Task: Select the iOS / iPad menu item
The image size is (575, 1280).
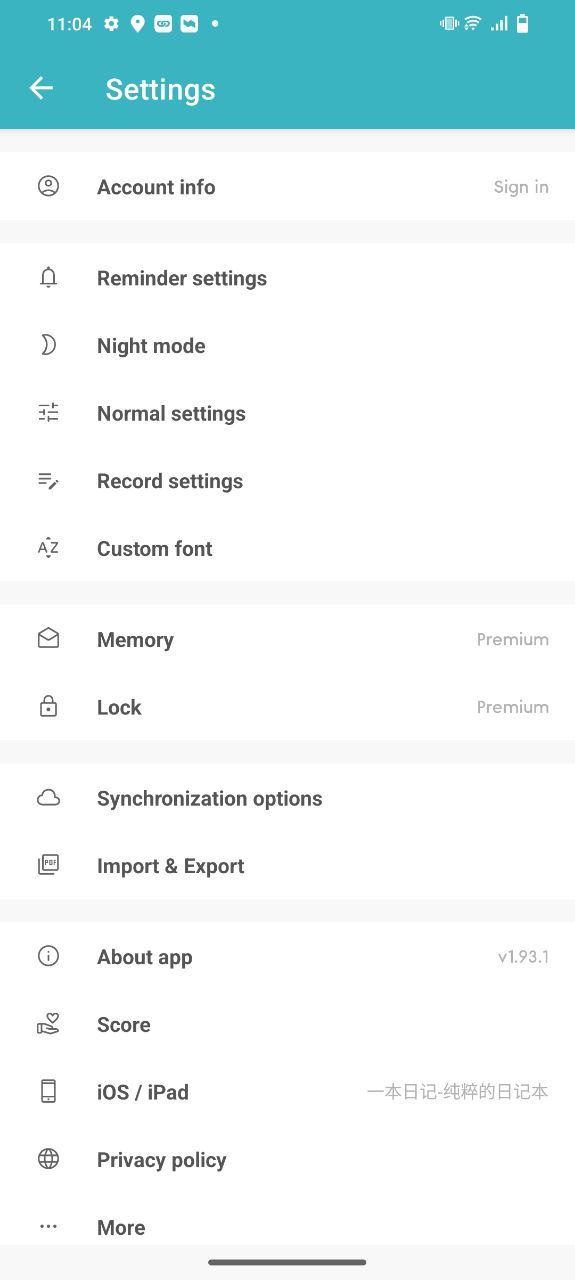Action: [x=287, y=1092]
